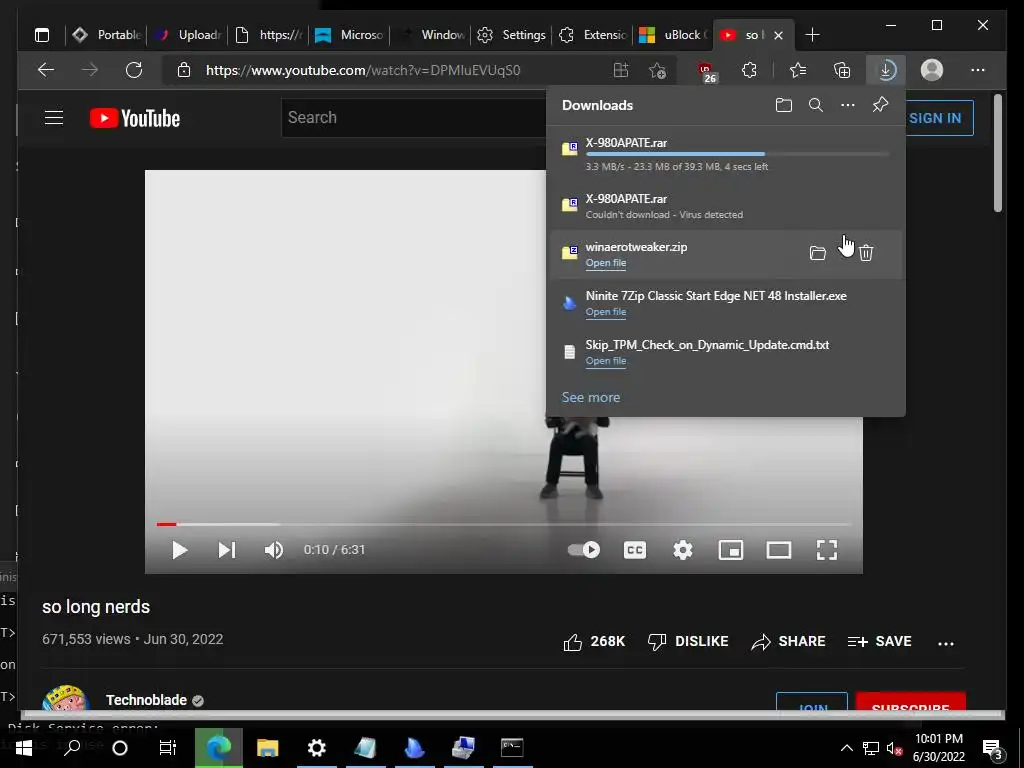The image size is (1024, 768).
Task: Switch to the Uploadr tab
Action: pyautogui.click(x=188, y=35)
